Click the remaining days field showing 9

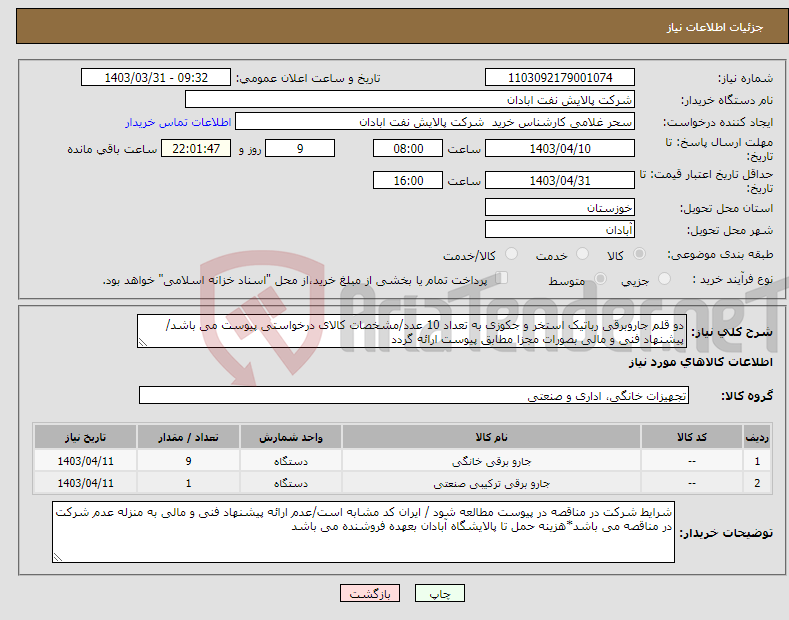(x=300, y=148)
